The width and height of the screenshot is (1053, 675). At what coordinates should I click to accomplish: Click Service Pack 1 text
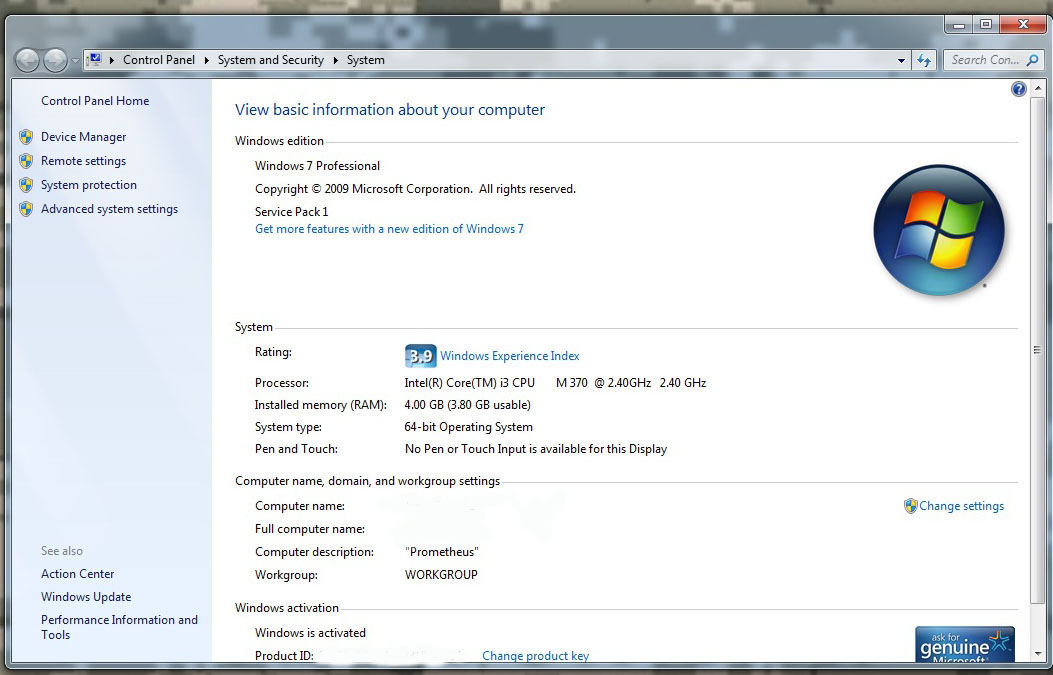291,212
